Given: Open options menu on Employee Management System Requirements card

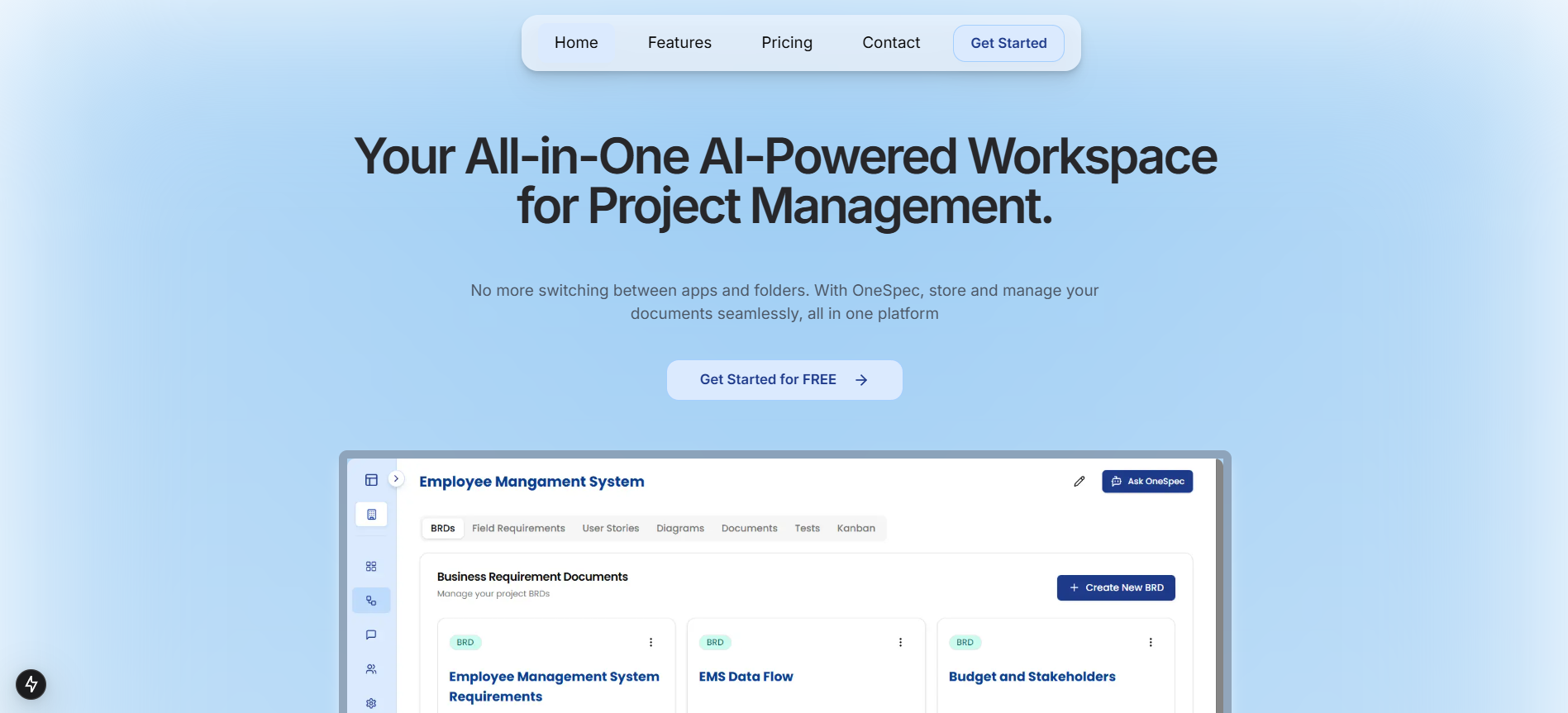Looking at the screenshot, I should [x=651, y=643].
